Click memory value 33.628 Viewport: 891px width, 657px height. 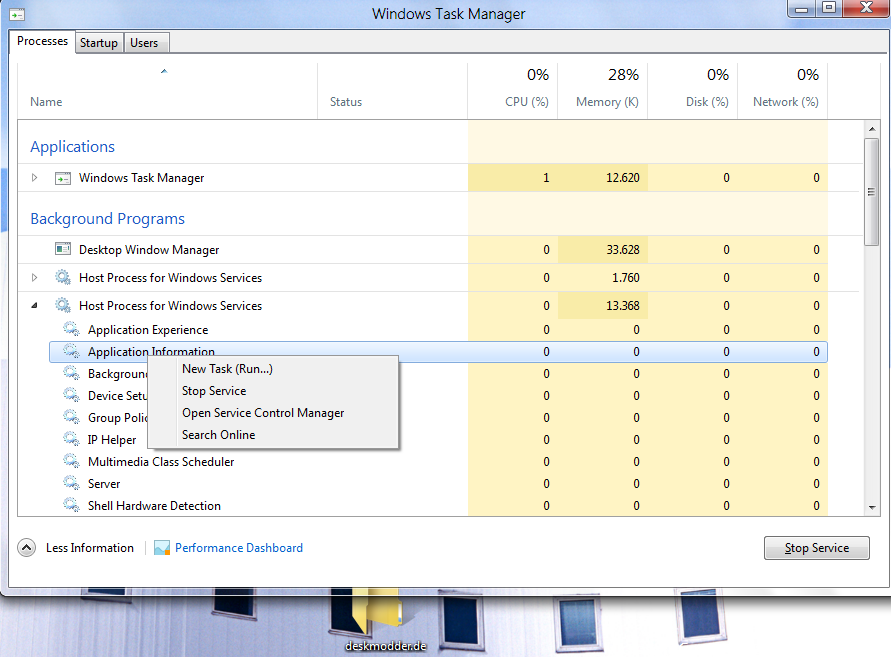(x=623, y=250)
